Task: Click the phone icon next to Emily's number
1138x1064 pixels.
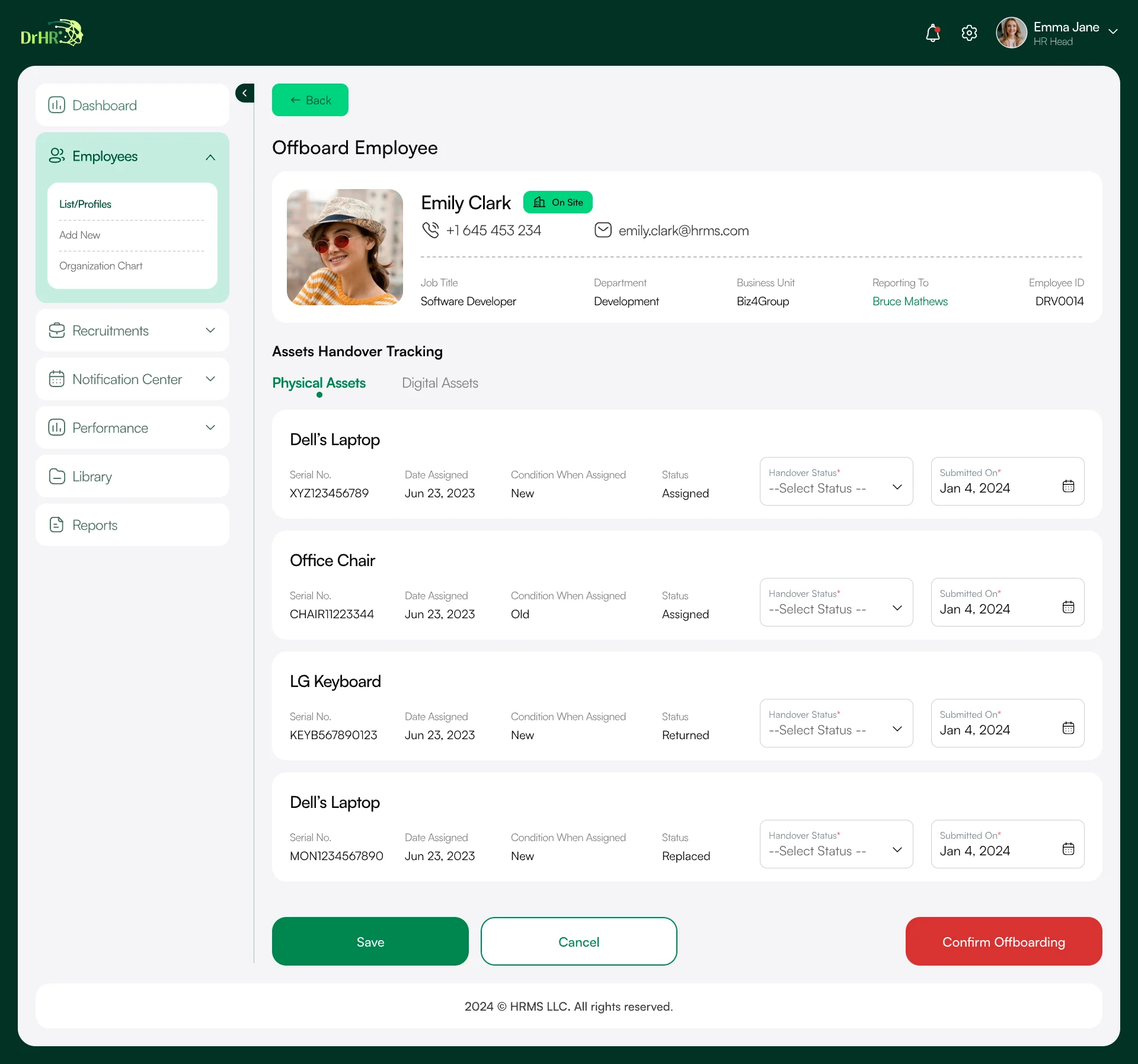Action: (430, 230)
